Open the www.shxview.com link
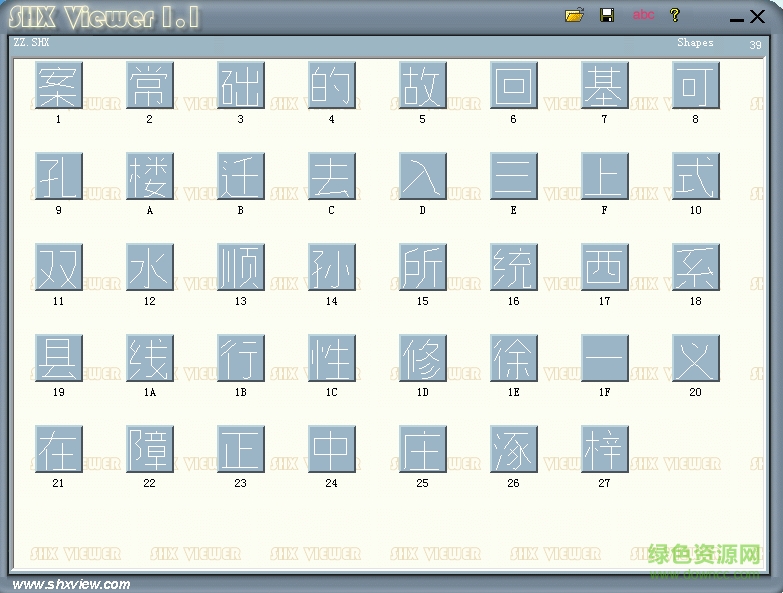This screenshot has width=783, height=593. [71, 584]
